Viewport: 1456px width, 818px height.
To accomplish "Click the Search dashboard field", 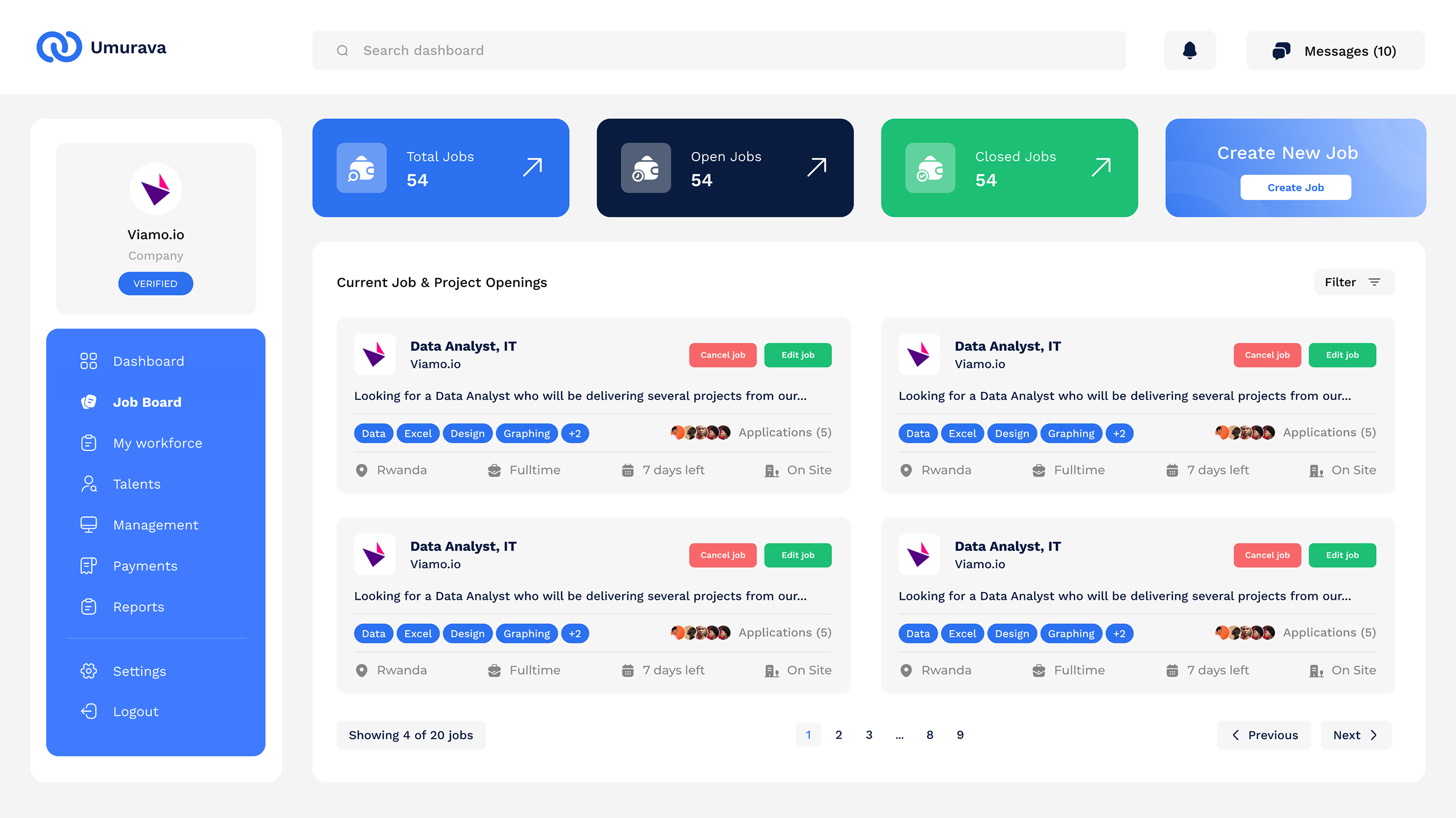I will pyautogui.click(x=718, y=50).
